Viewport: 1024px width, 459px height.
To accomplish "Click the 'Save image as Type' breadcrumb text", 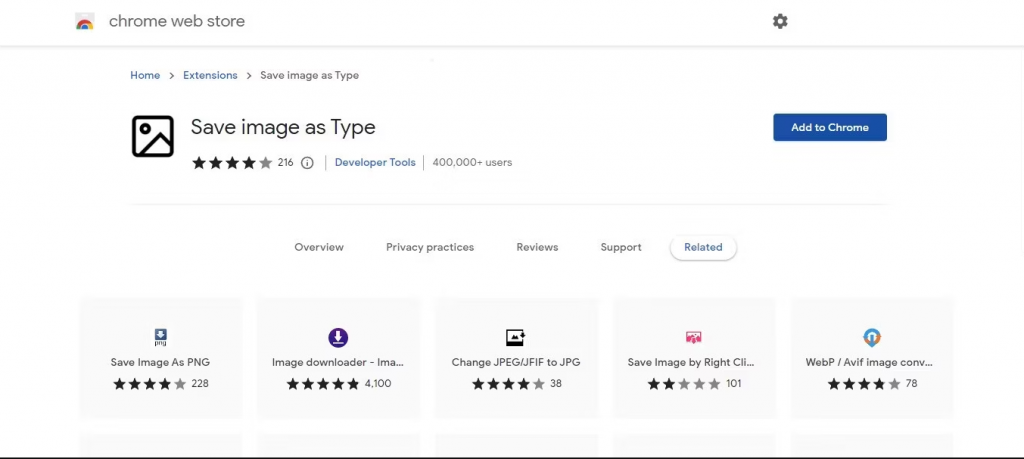I will (x=310, y=75).
